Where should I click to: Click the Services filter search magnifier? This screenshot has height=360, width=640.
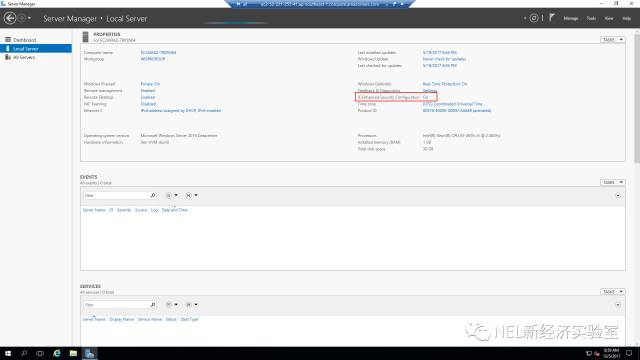pyautogui.click(x=153, y=305)
